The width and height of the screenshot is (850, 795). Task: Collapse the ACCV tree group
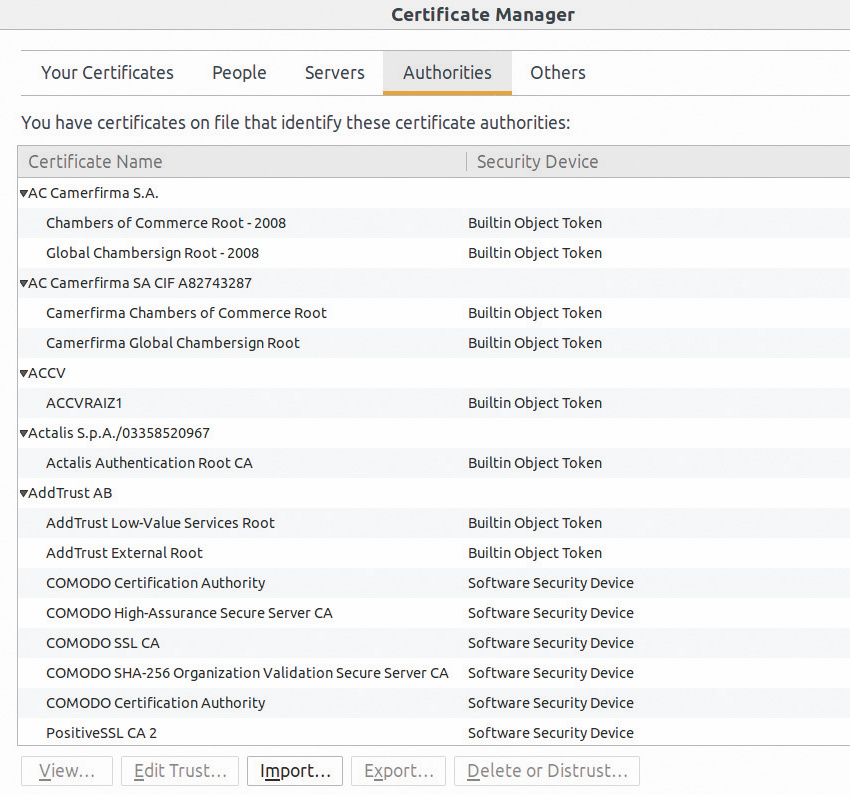[24, 373]
